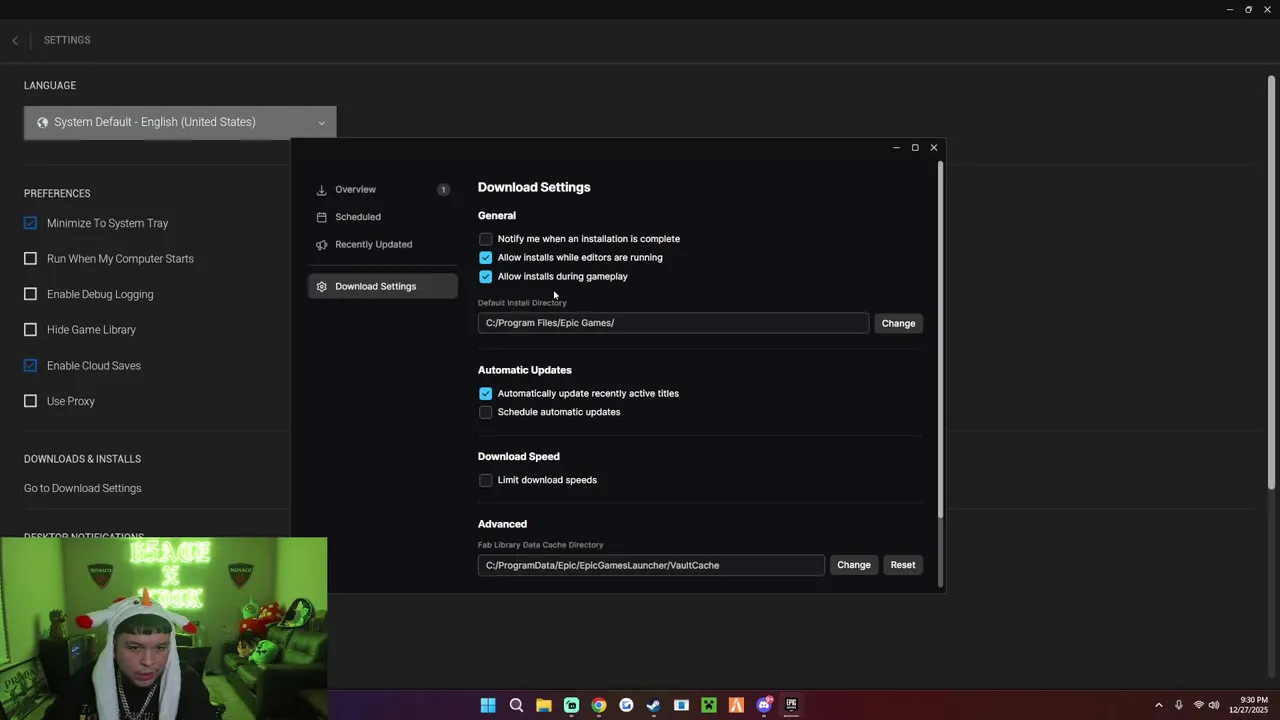
Task: Click the Overview download icon in sidebar
Action: pos(321,190)
